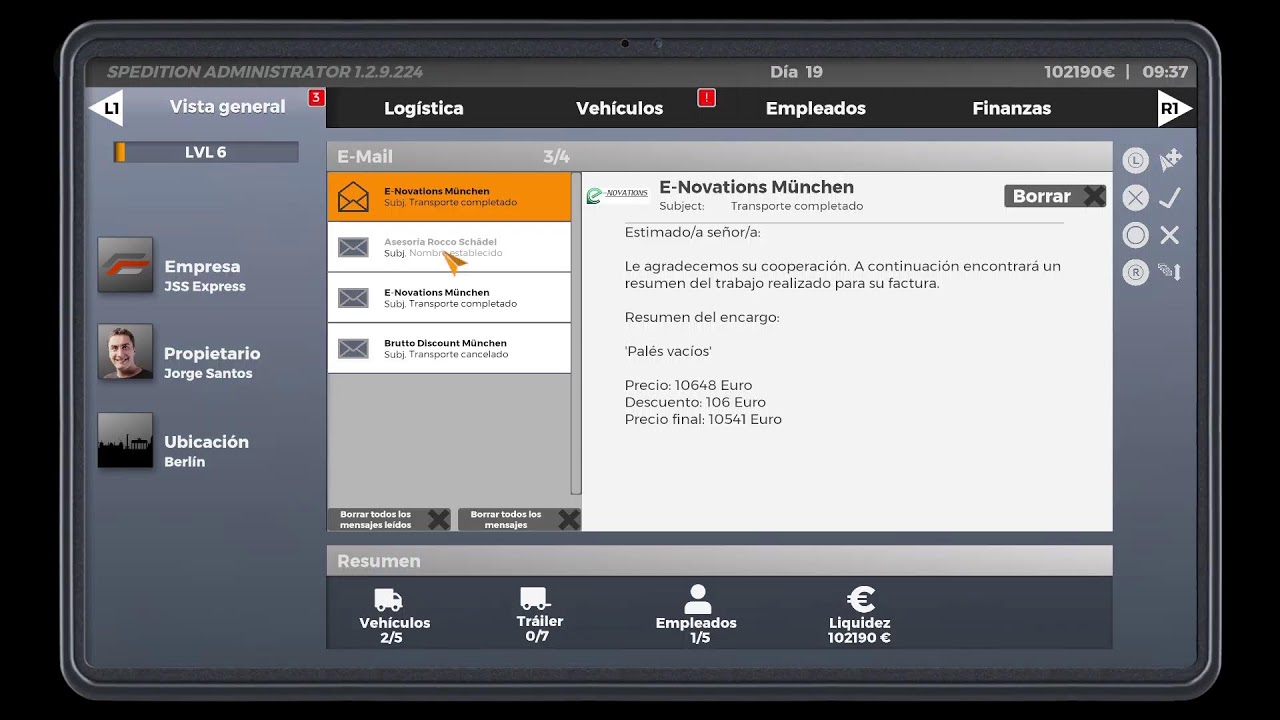Click Borrar todos los mensajes leídos button
Image resolution: width=1280 pixels, height=720 pixels.
click(x=389, y=519)
